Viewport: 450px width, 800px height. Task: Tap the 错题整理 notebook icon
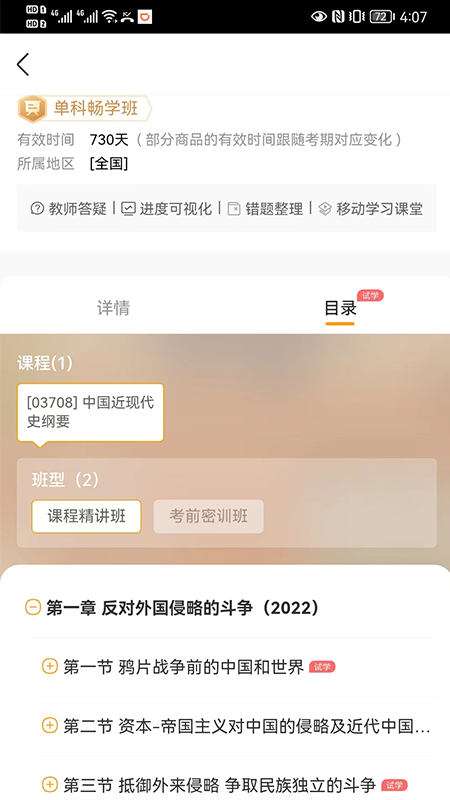(234, 208)
